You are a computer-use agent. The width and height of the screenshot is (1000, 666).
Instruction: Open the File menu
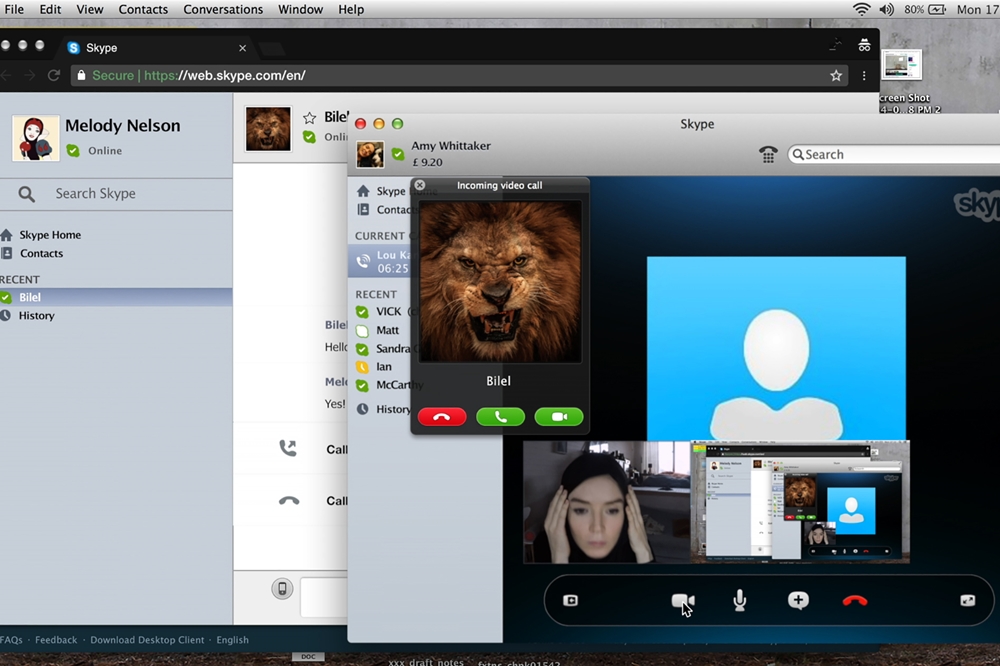coord(14,10)
